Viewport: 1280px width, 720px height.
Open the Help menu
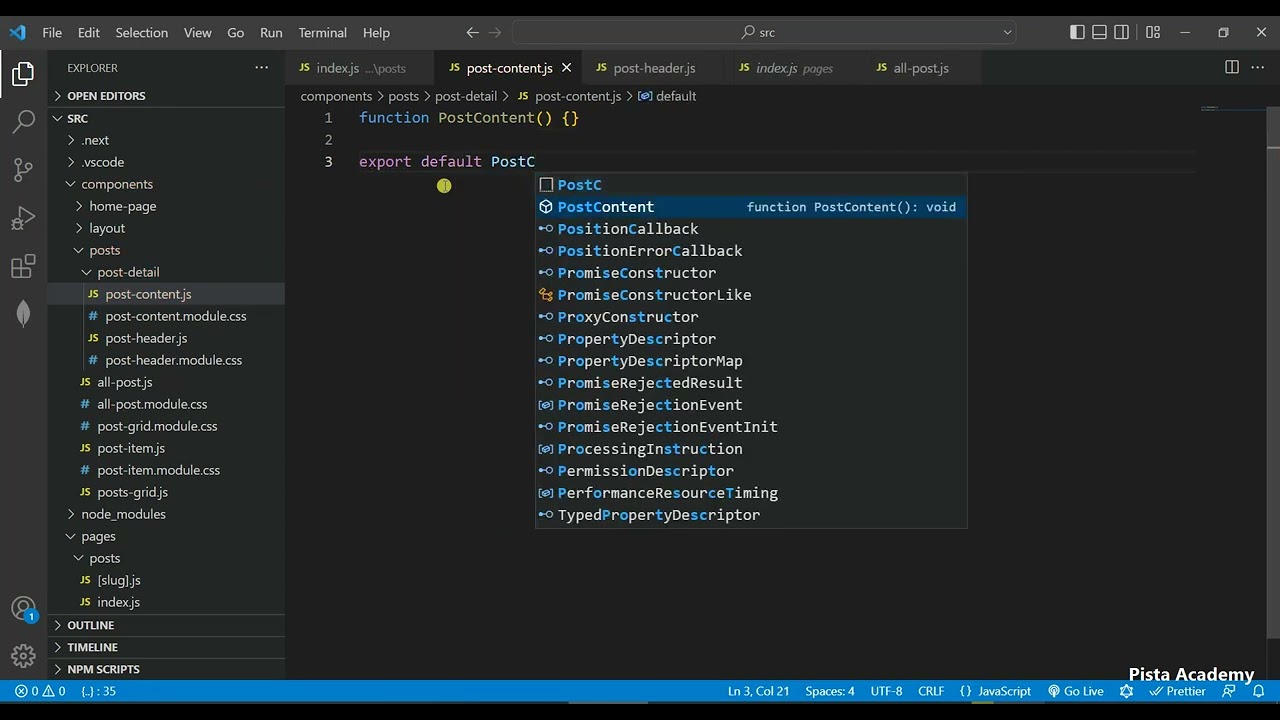click(376, 32)
